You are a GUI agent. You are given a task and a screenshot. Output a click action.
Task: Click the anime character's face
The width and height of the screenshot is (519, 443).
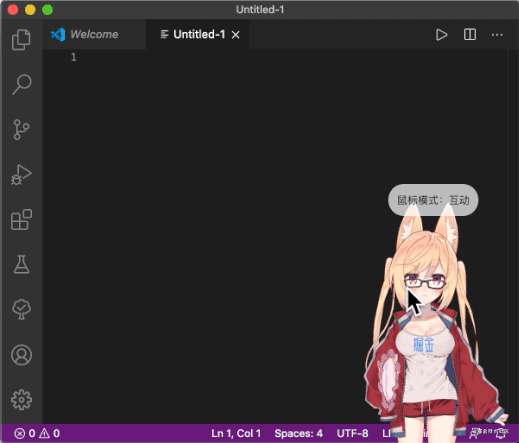click(425, 286)
